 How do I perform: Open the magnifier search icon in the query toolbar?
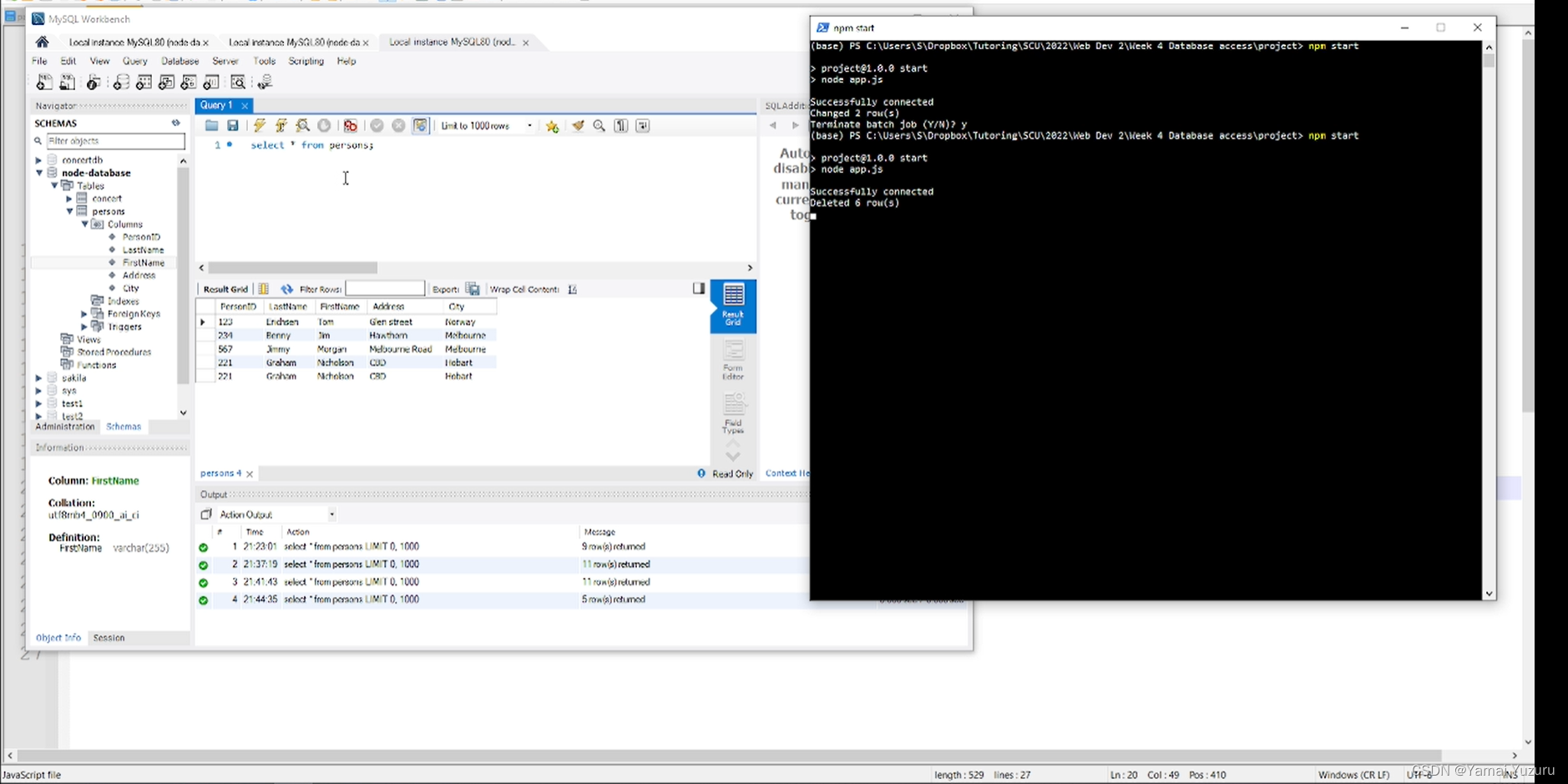599,125
